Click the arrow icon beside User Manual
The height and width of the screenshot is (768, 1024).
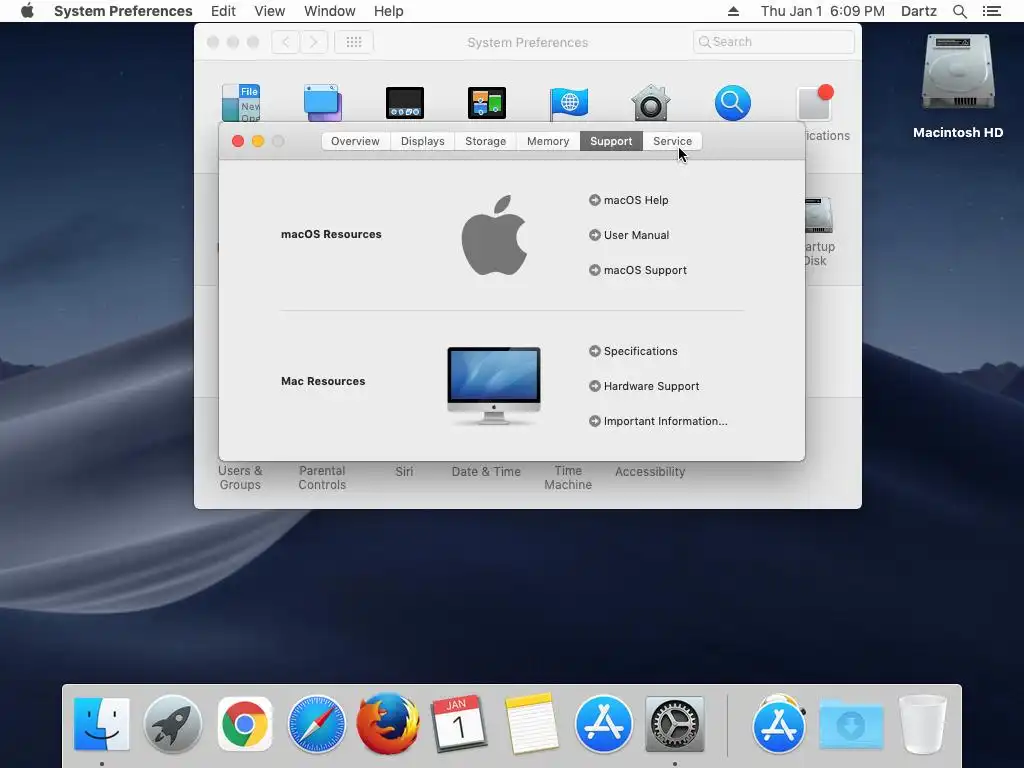tap(595, 235)
